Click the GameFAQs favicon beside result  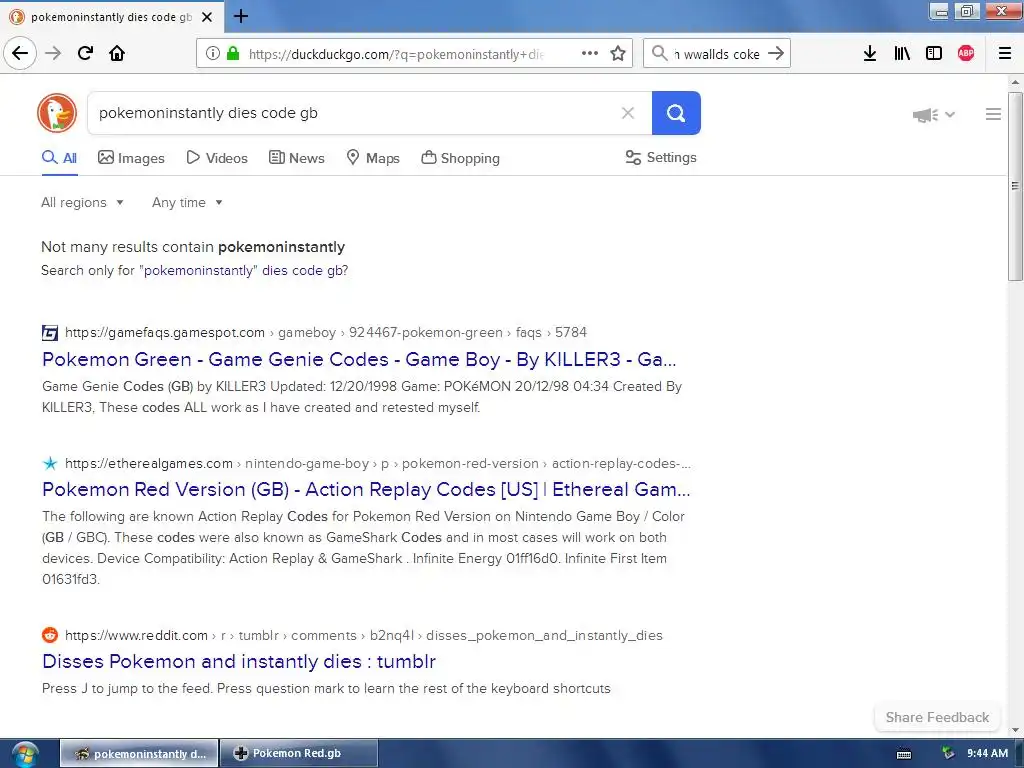50,333
